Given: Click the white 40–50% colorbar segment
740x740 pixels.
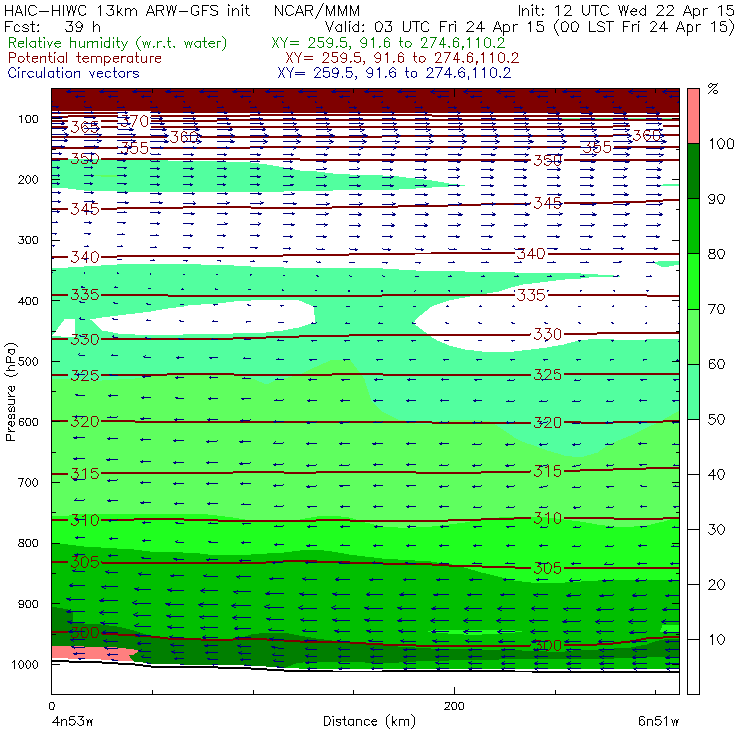Looking at the screenshot, I should coord(693,447).
